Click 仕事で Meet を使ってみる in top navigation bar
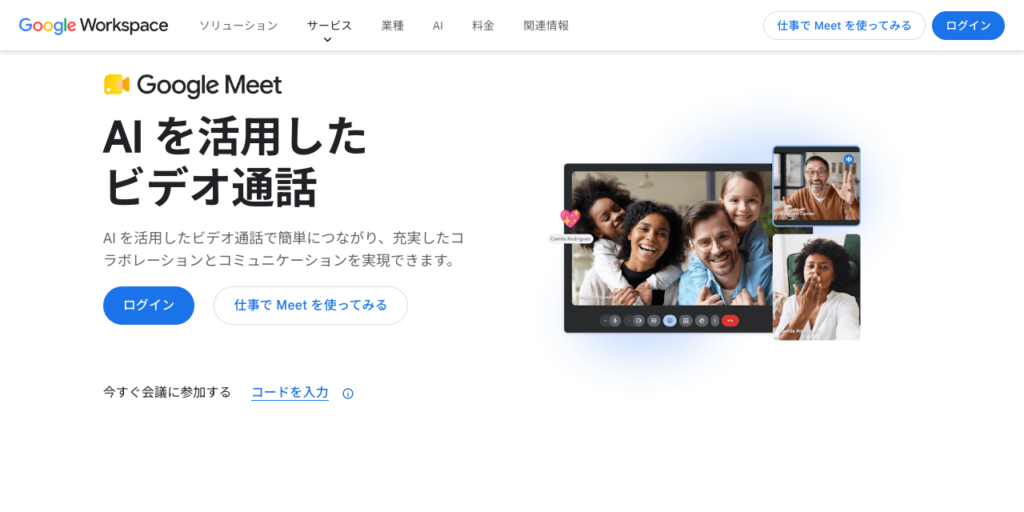This screenshot has height=512, width=1024. pyautogui.click(x=844, y=25)
